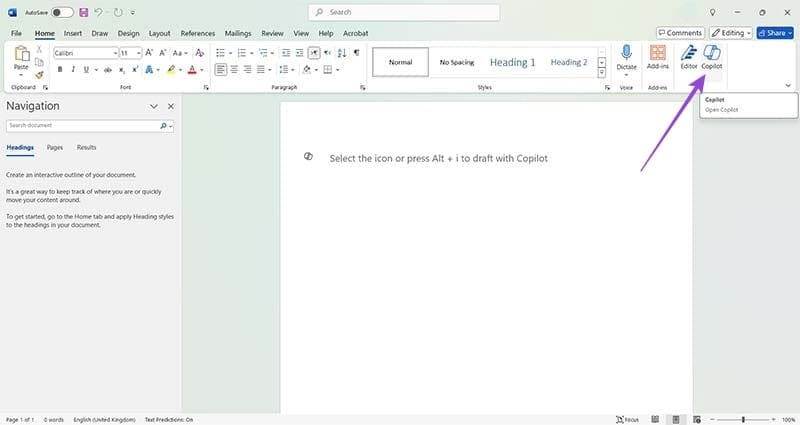800x425 pixels.
Task: Toggle show paragraph marks
Action: (357, 53)
